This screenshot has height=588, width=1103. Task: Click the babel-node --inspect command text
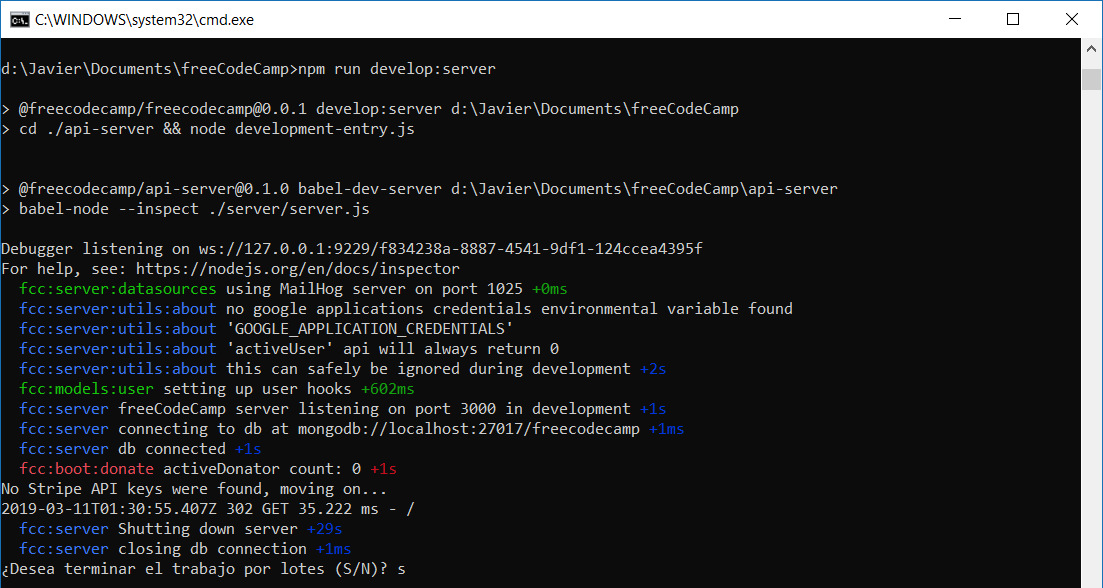195,208
